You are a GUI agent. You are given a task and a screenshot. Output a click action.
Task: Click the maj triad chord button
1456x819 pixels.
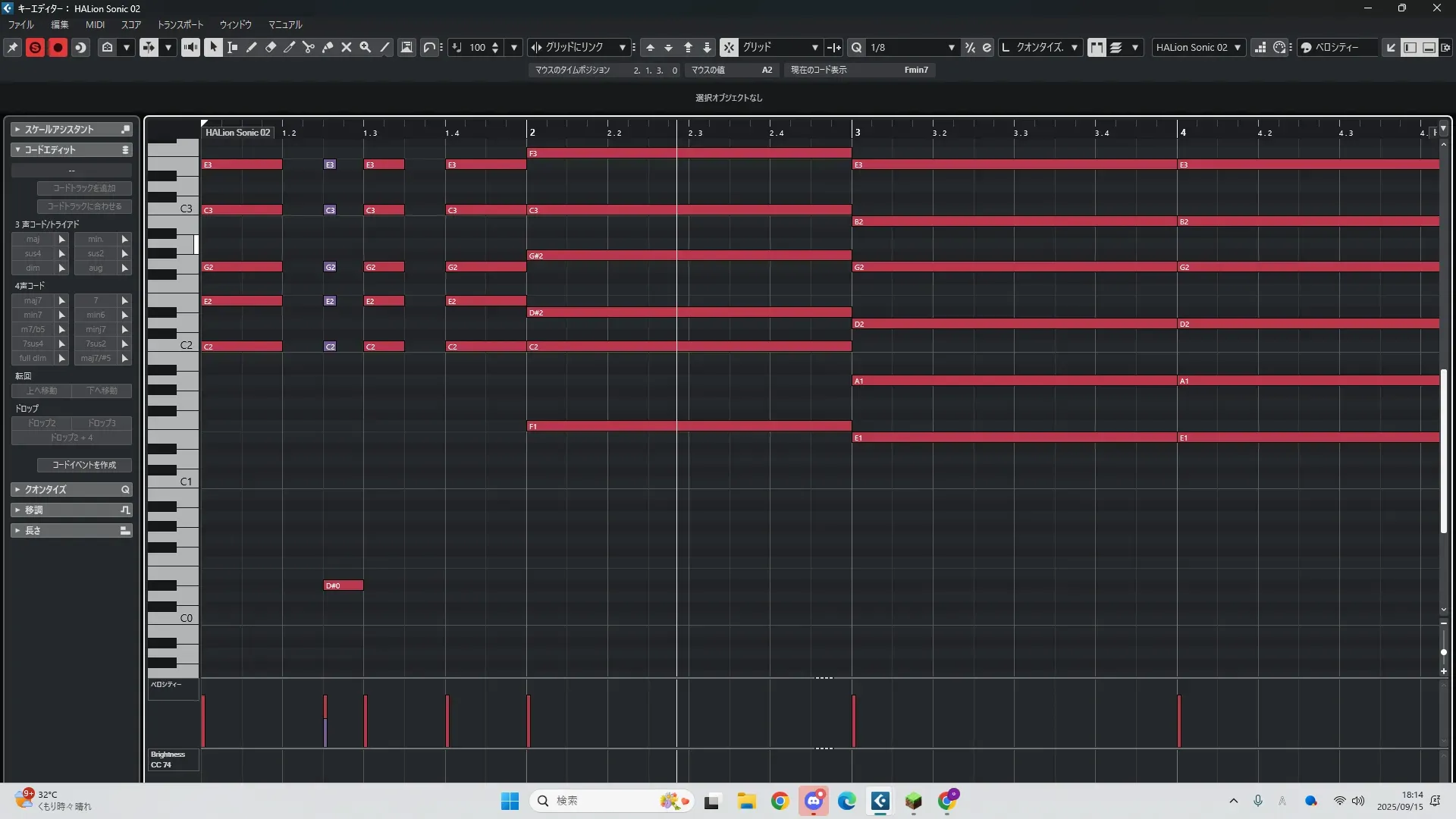(x=33, y=239)
